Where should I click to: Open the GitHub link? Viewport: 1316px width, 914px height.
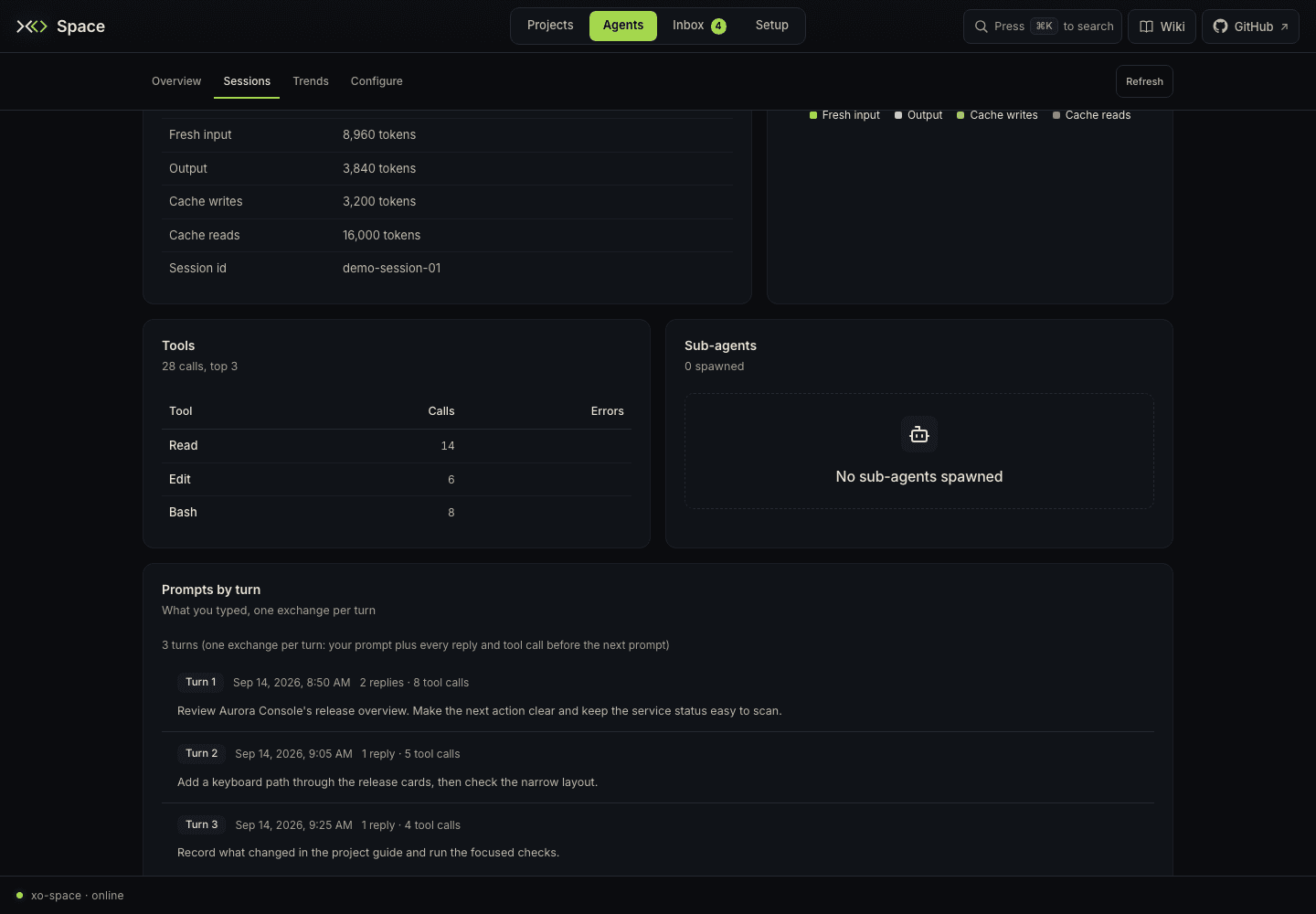tap(1250, 27)
